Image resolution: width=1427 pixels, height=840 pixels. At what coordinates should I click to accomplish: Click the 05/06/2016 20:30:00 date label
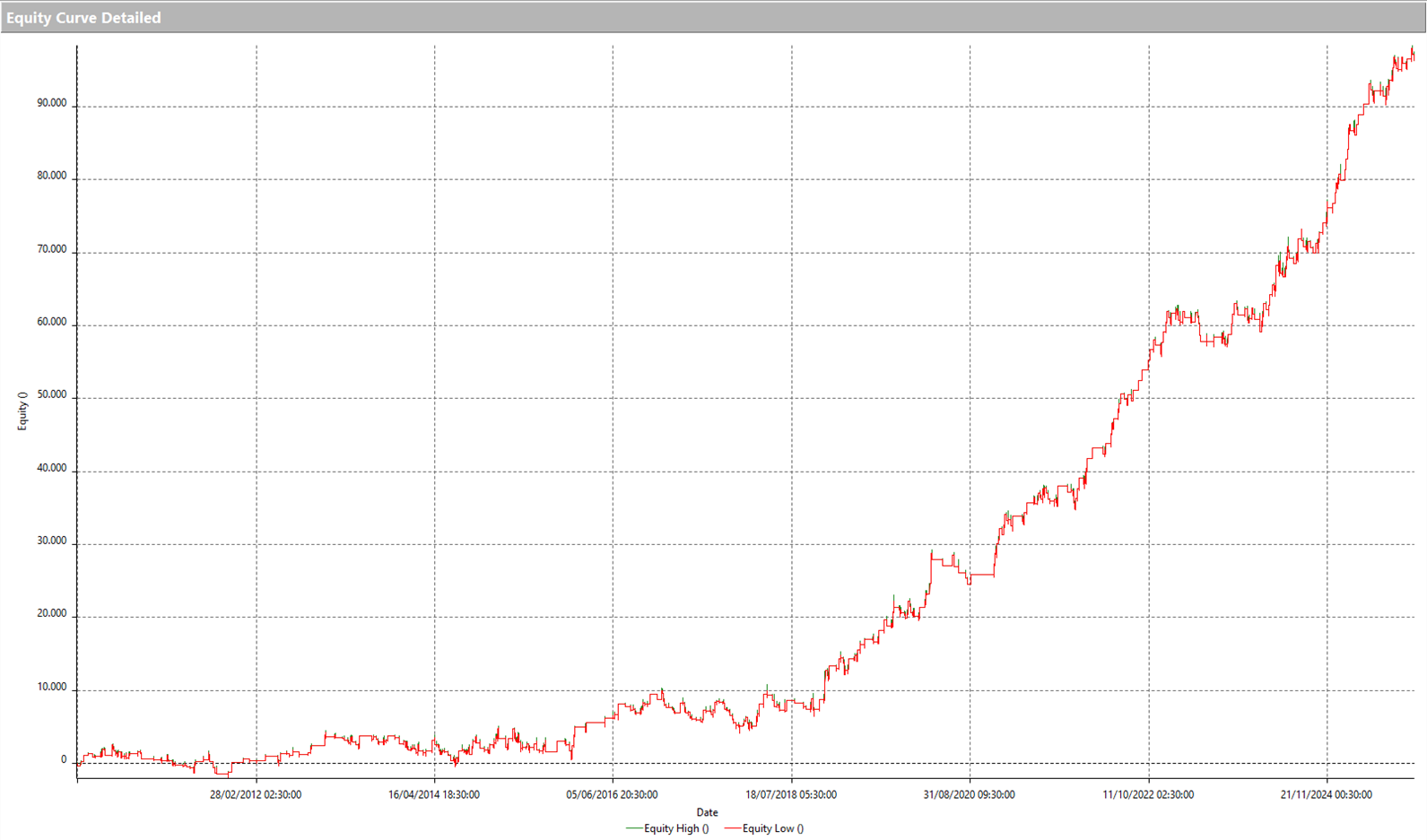612,794
